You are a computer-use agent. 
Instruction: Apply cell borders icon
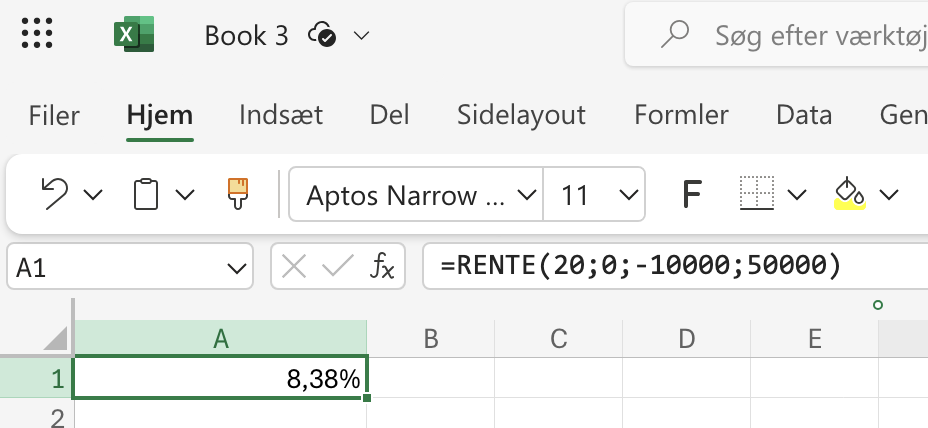[x=757, y=193]
